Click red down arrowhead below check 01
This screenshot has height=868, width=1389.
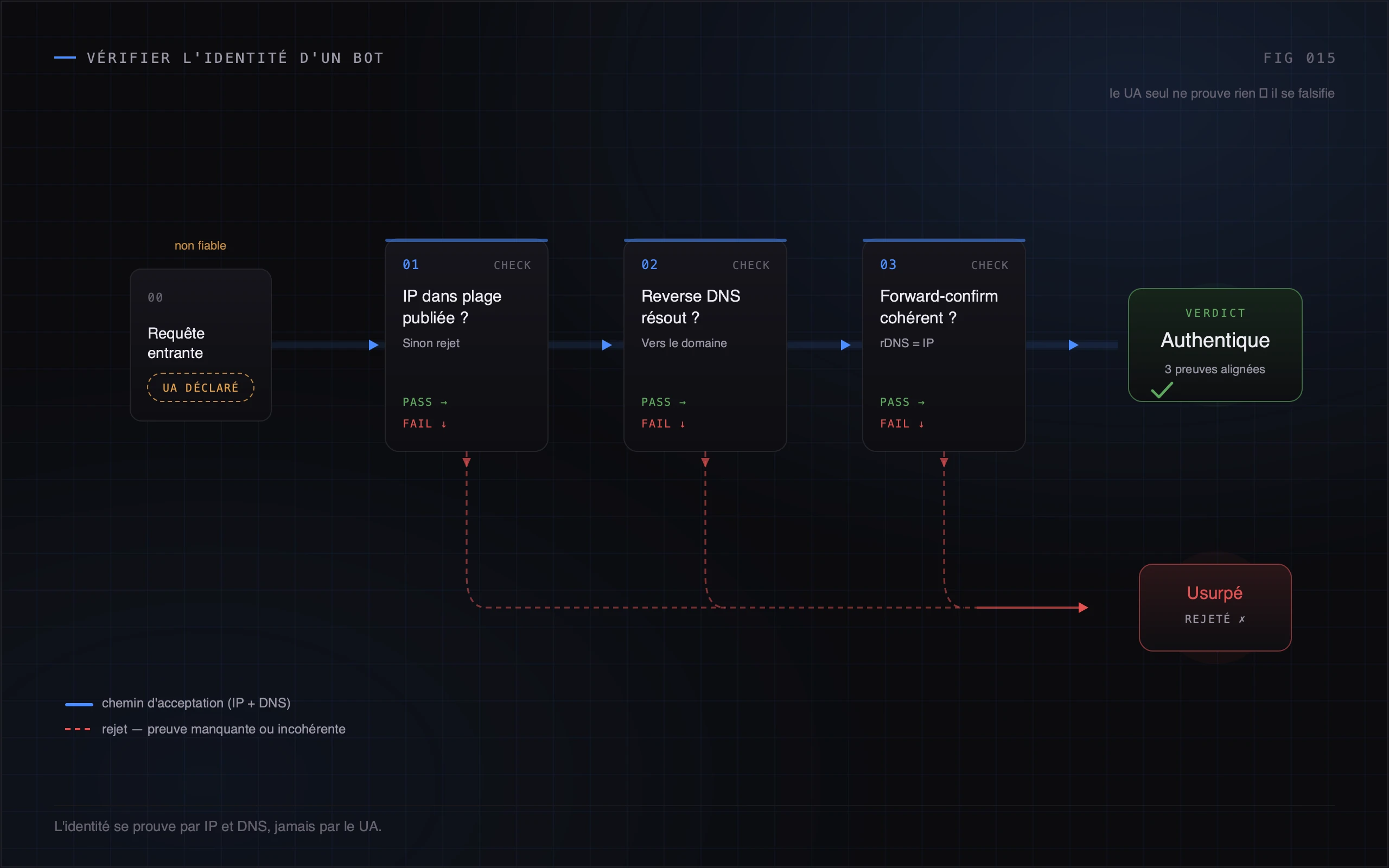click(x=467, y=462)
